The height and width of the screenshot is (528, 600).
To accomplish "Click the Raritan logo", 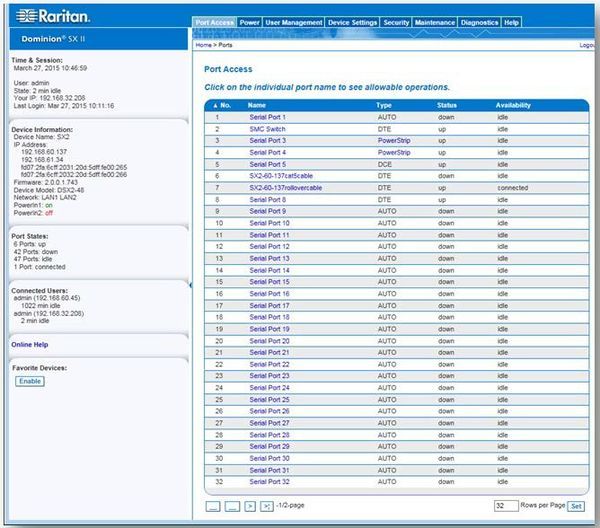I will [x=52, y=15].
